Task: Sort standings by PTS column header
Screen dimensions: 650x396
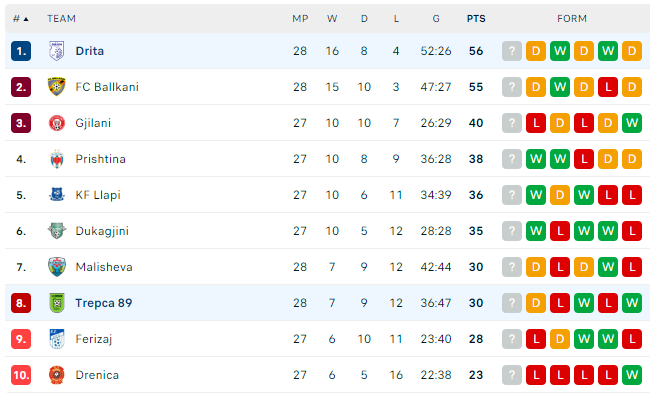Action: pos(476,19)
